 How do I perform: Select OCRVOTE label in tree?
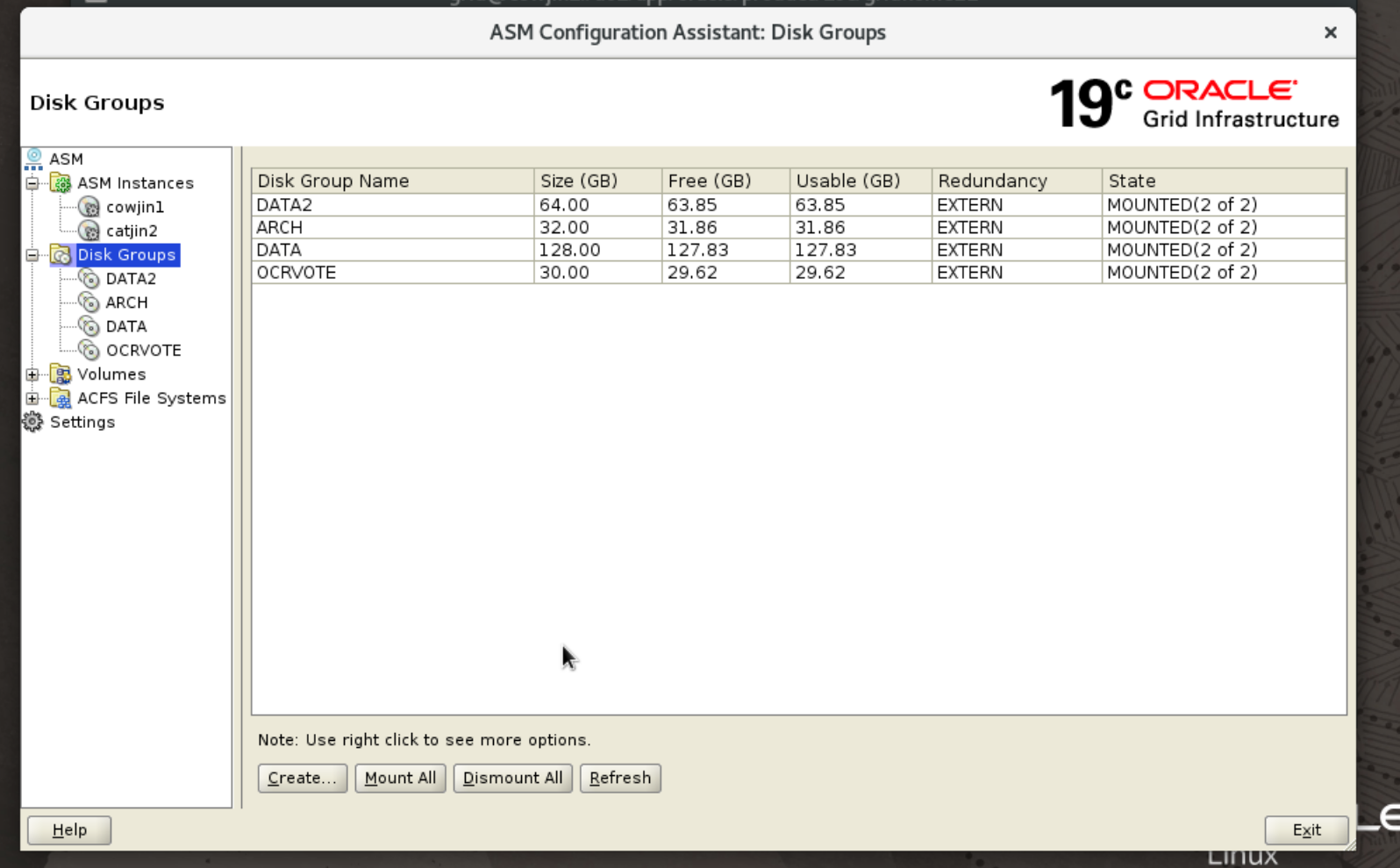pyautogui.click(x=143, y=350)
